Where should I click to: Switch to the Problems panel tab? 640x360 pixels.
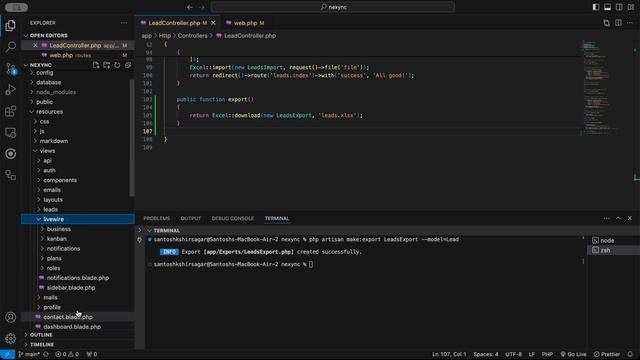(x=157, y=218)
